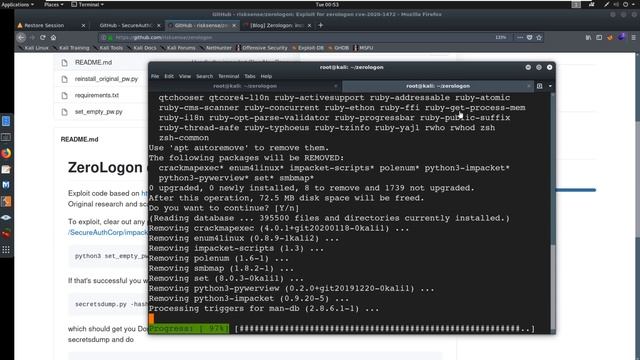Close the Restore Session tab
Viewport: 640px width, 360px height.
(83, 25)
